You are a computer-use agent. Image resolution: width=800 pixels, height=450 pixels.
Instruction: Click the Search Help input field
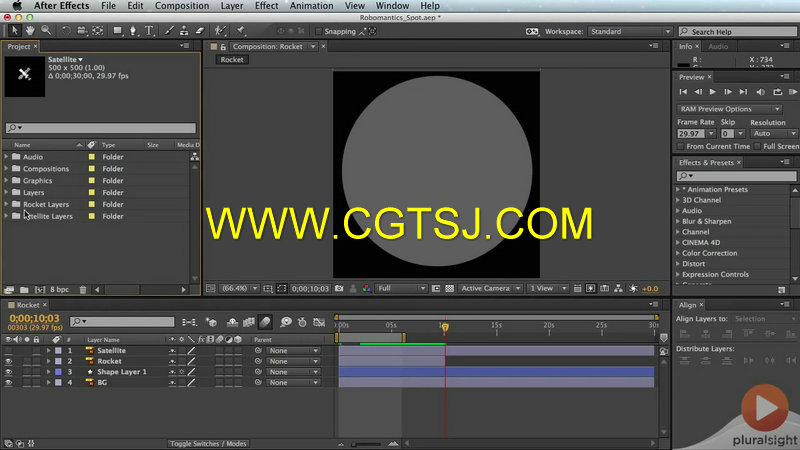pyautogui.click(x=738, y=32)
